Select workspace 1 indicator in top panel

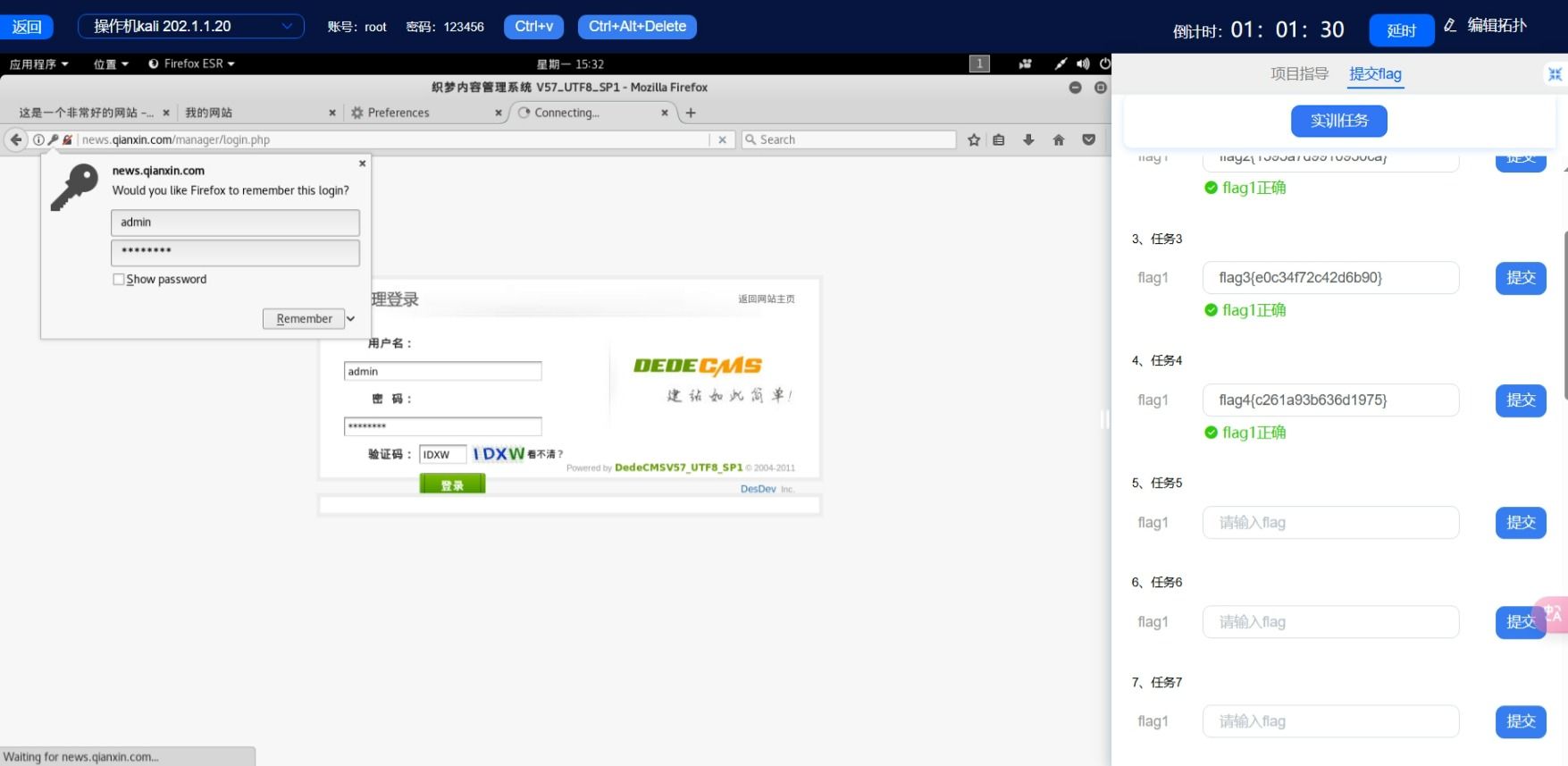point(979,63)
